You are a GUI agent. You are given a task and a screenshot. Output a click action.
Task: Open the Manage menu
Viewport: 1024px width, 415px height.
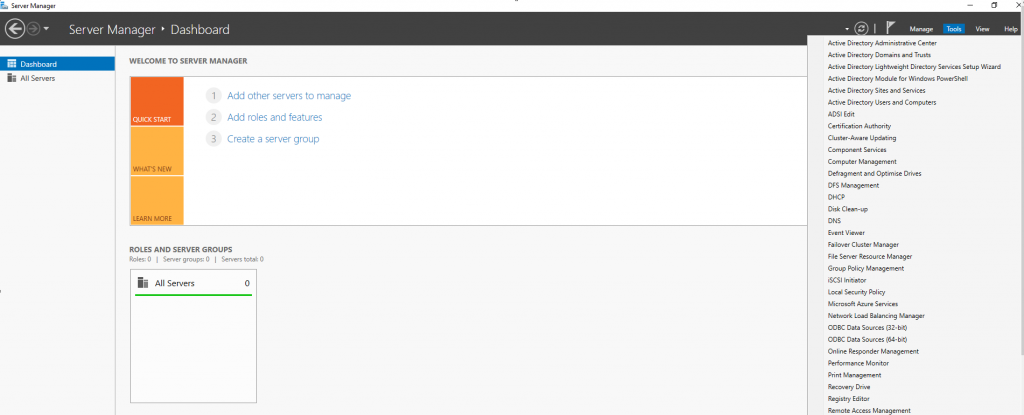921,29
